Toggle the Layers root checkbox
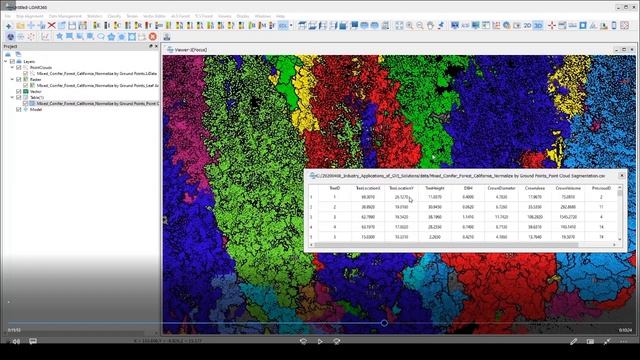 [x=12, y=62]
